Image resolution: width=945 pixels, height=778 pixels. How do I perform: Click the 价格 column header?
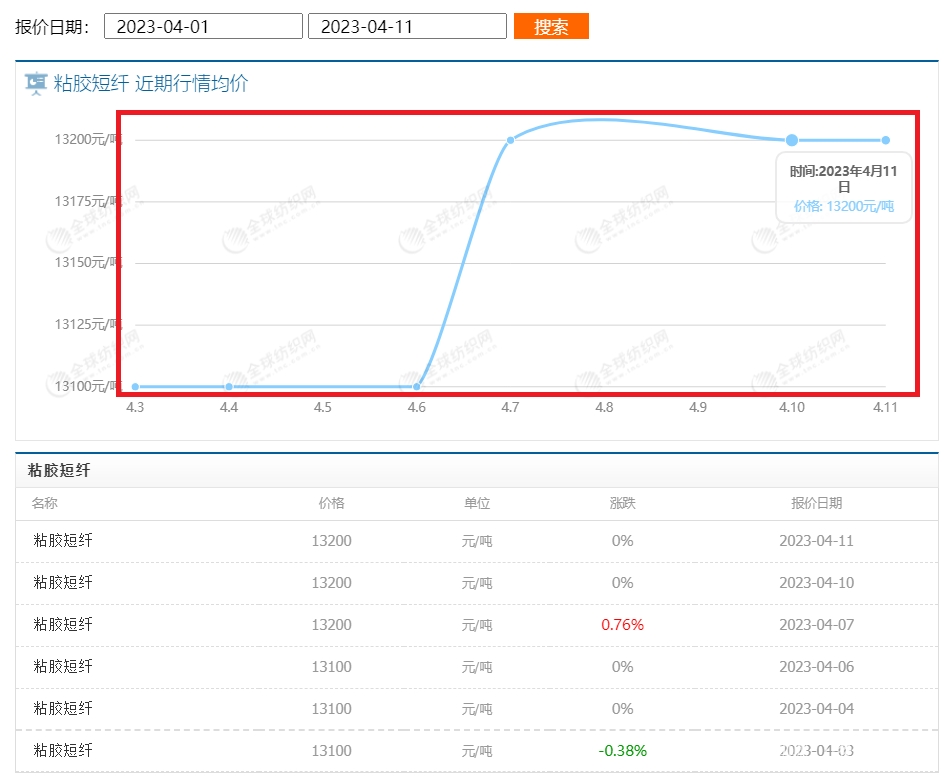click(x=331, y=503)
